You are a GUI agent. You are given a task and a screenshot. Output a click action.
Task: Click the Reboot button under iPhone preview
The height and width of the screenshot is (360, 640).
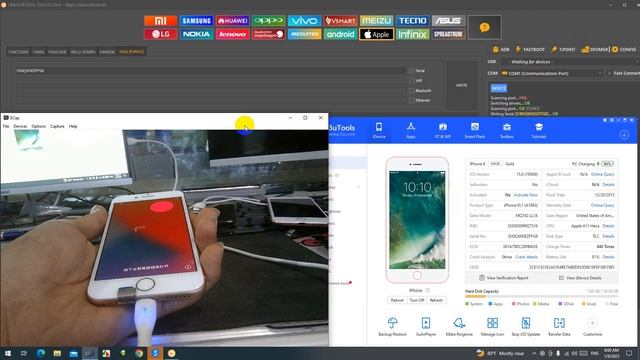(x=397, y=300)
